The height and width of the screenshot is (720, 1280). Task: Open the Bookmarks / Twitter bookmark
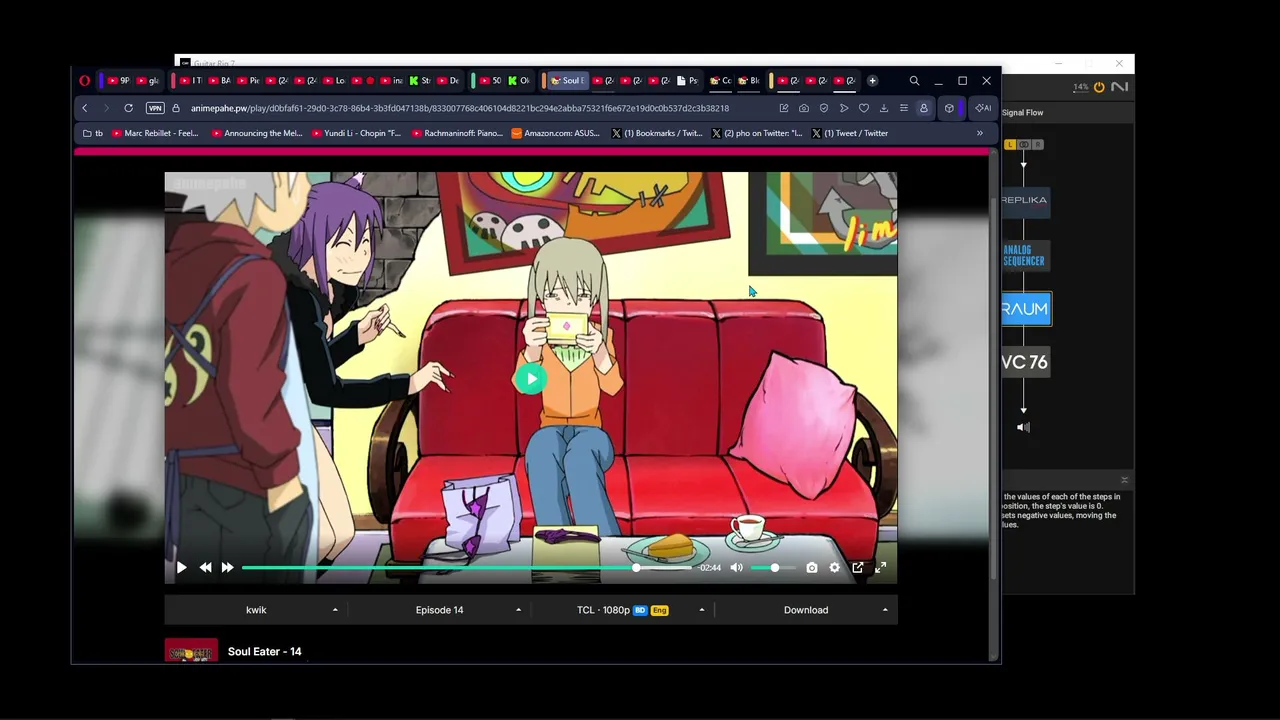pyautogui.click(x=657, y=133)
